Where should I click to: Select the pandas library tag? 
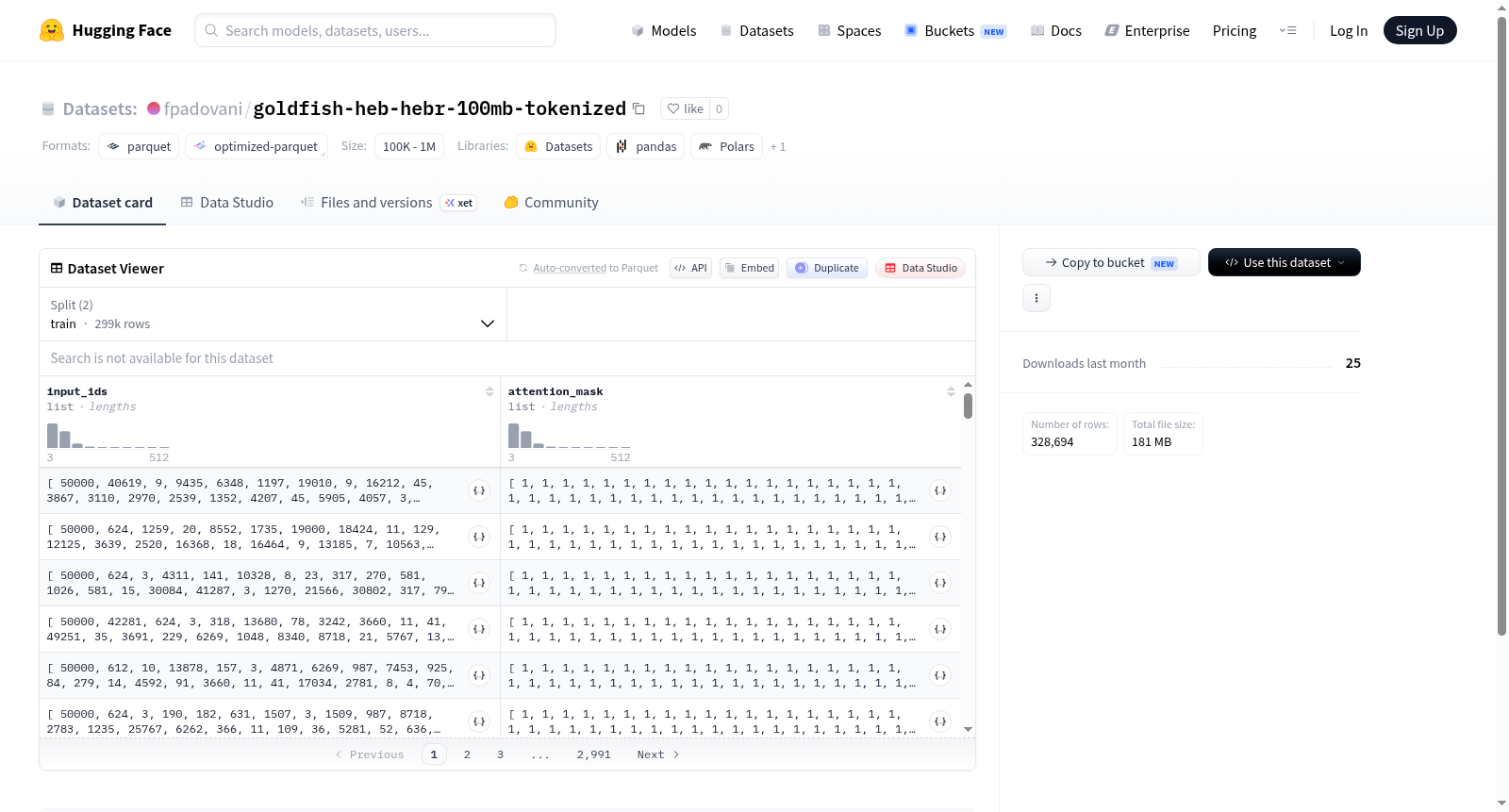pyautogui.click(x=646, y=146)
